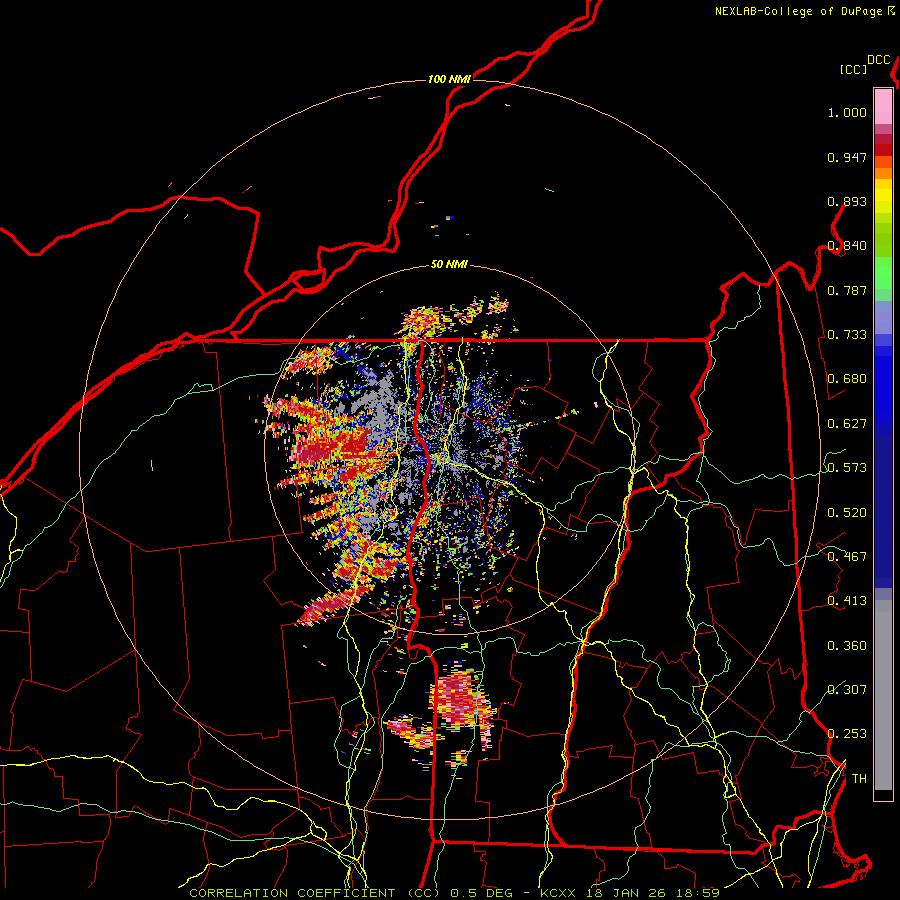This screenshot has height=900, width=900.
Task: Select the 0.307 color scale value
Action: pos(847,689)
